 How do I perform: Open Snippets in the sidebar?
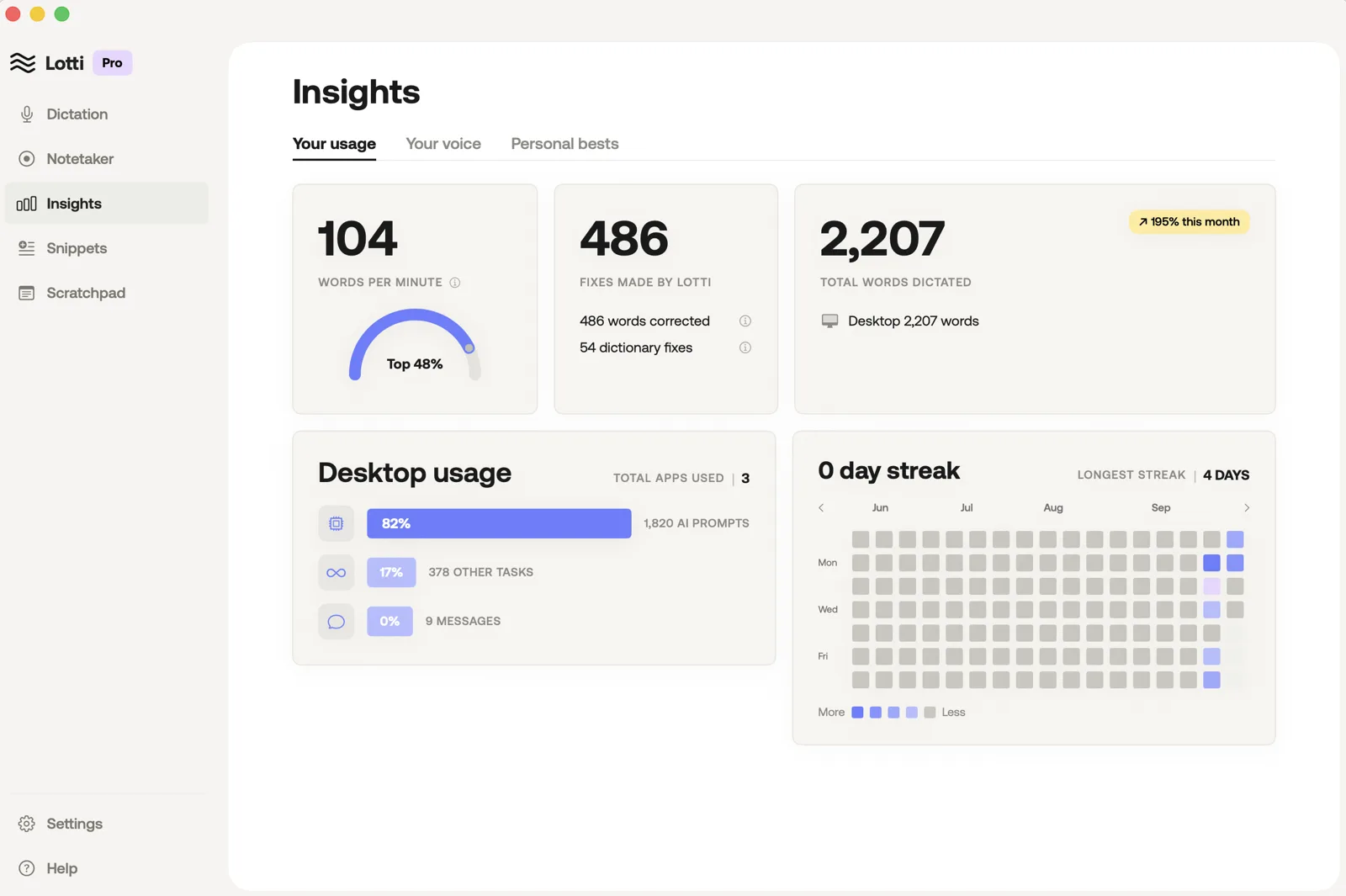107,248
